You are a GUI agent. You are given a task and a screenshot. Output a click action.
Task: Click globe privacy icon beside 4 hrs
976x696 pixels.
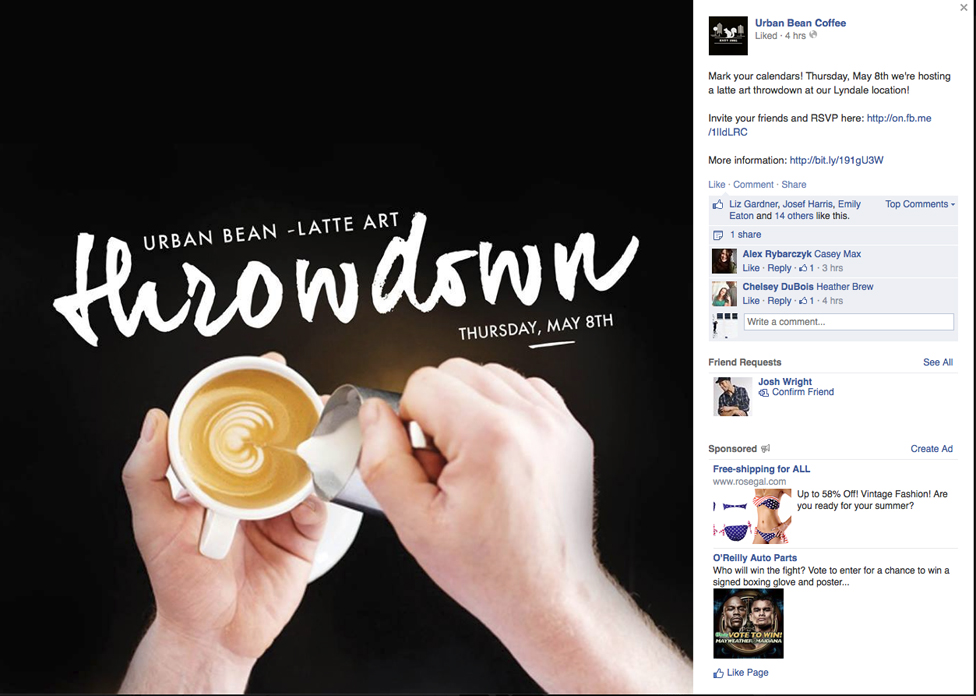point(813,35)
